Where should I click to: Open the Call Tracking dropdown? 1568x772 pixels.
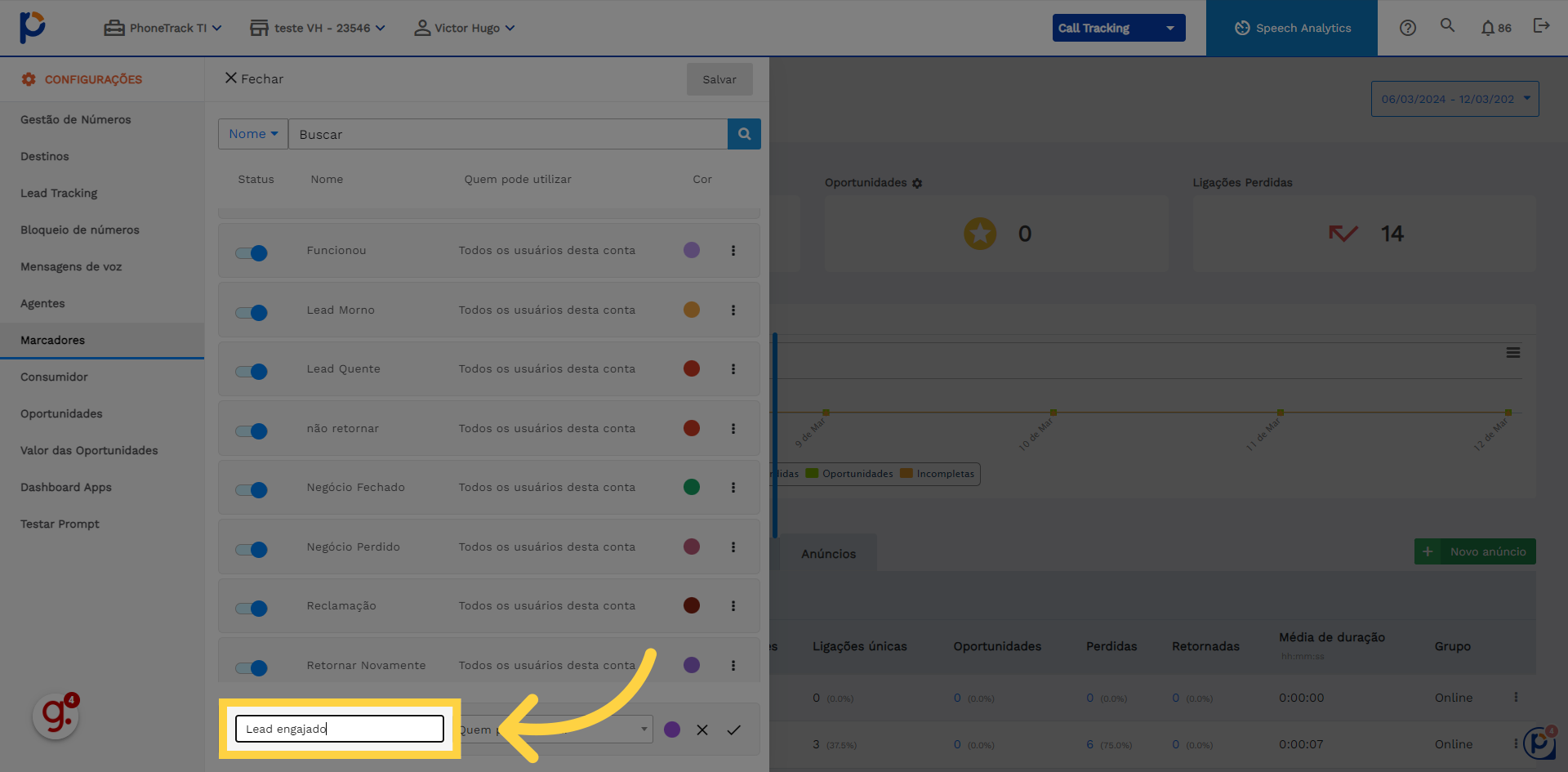(1118, 28)
